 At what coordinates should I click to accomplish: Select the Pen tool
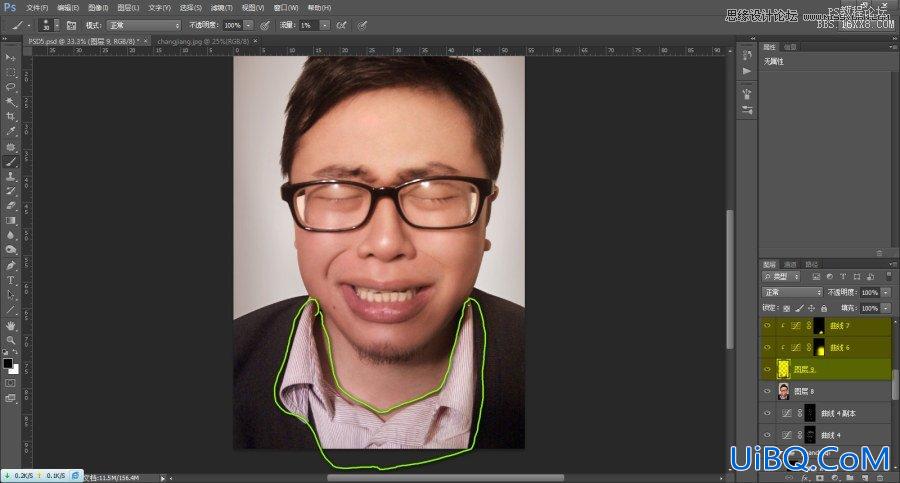point(10,265)
